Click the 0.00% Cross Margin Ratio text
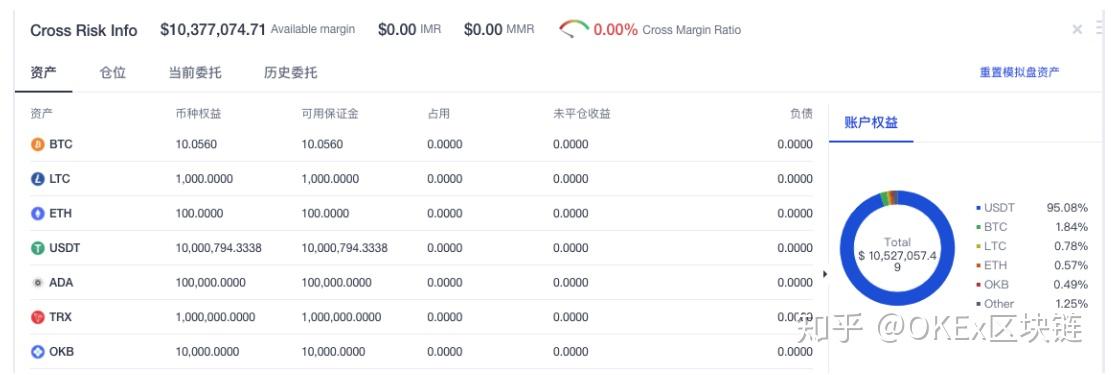Screen dimensions: 1111x375 pyautogui.click(x=667, y=30)
